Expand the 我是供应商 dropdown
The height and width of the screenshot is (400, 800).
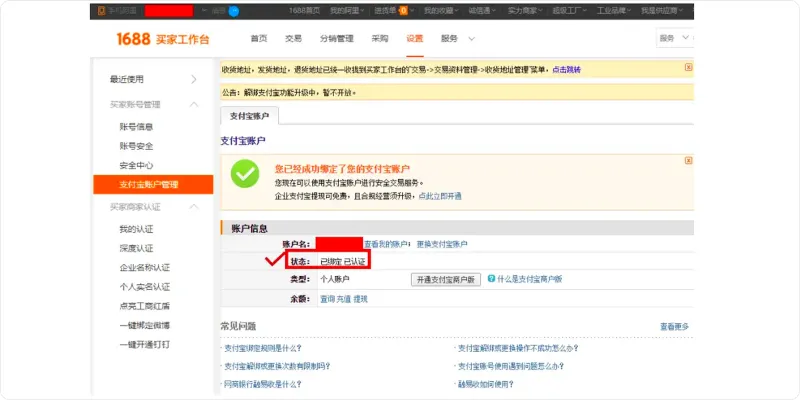[662, 11]
